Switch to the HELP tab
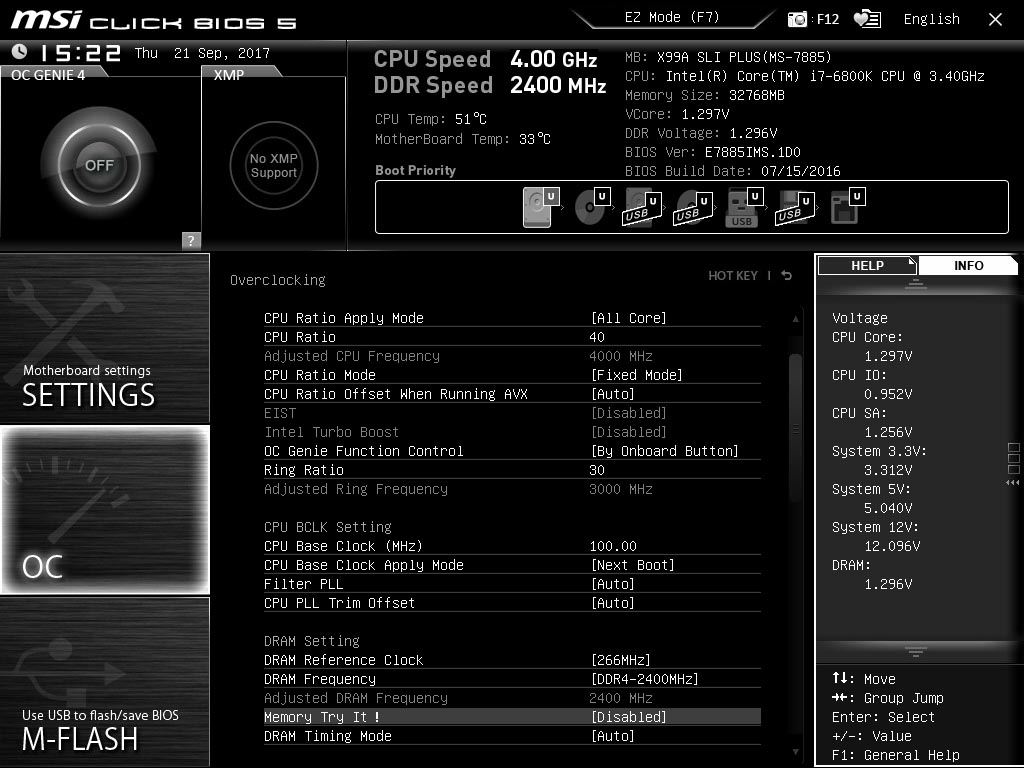1024x768 pixels. [x=867, y=265]
